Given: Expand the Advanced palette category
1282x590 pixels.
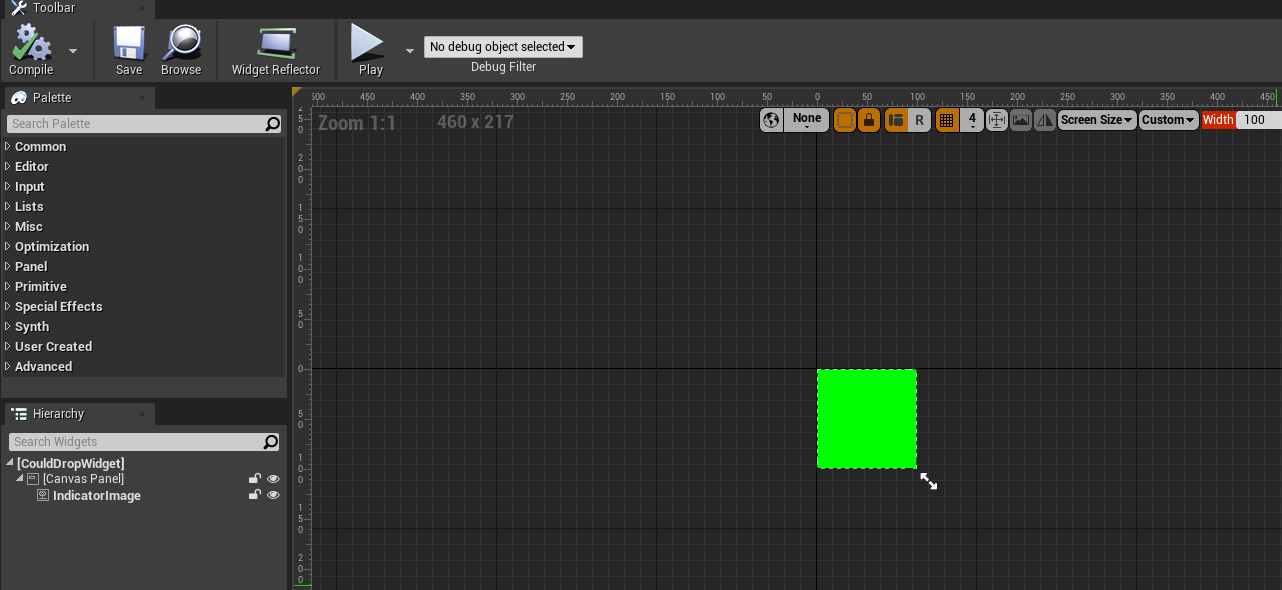Looking at the screenshot, I should click(8, 366).
